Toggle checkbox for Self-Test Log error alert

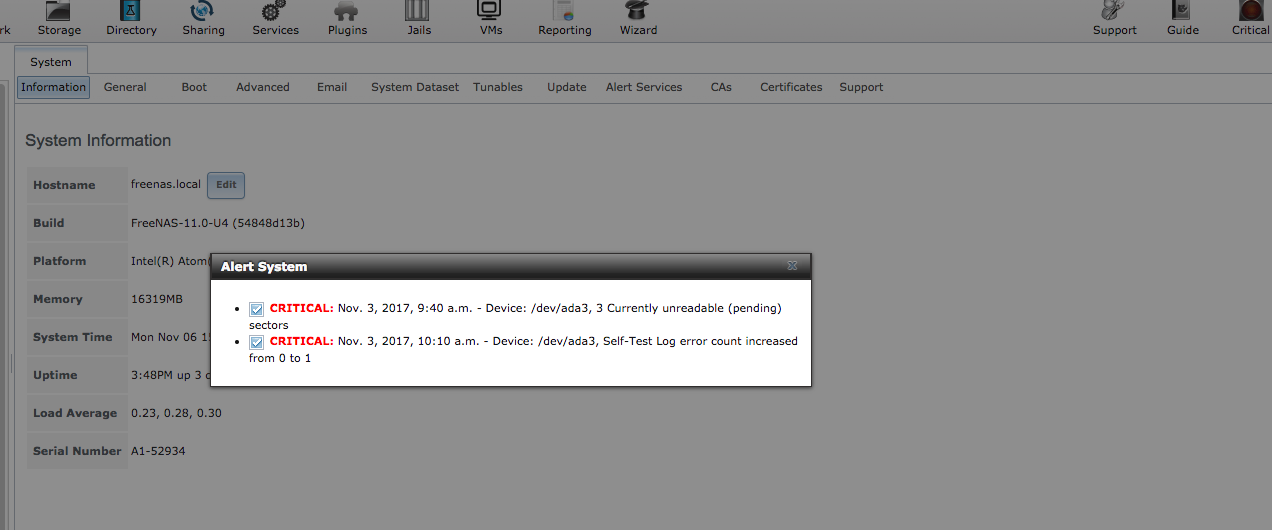(257, 342)
